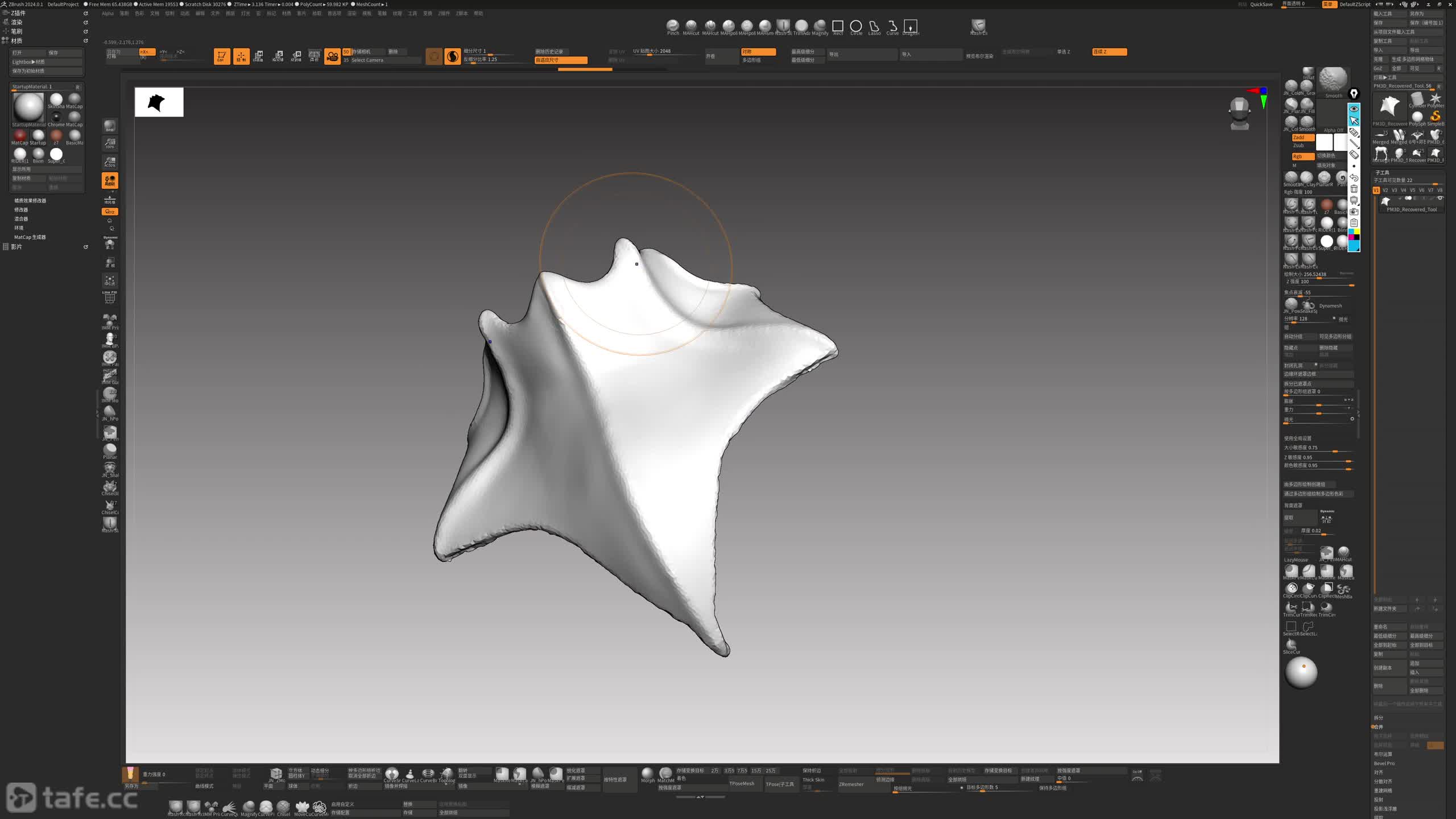Click the orange camera icon
The width and height of the screenshot is (1456, 819).
[x=332, y=56]
